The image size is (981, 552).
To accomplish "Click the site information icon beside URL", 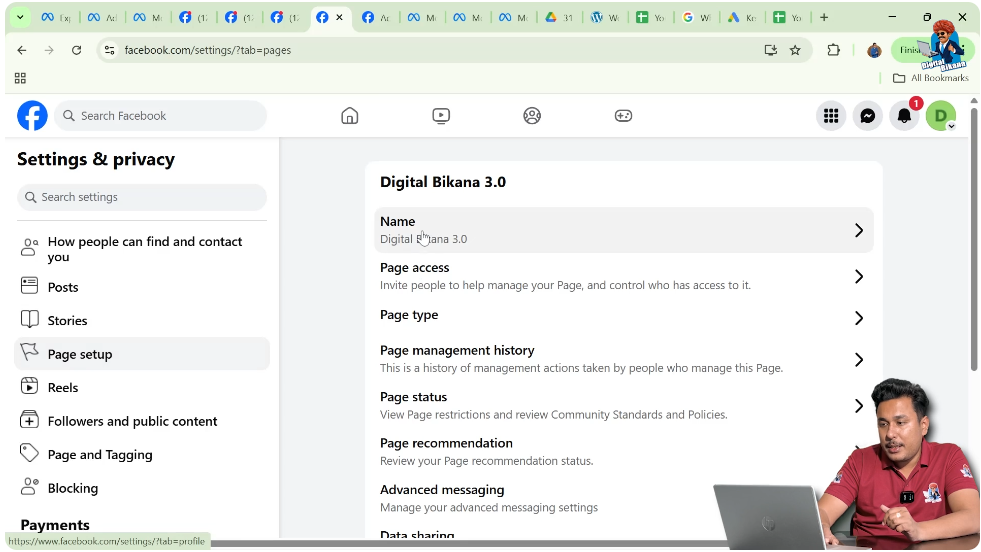I will [x=109, y=50].
